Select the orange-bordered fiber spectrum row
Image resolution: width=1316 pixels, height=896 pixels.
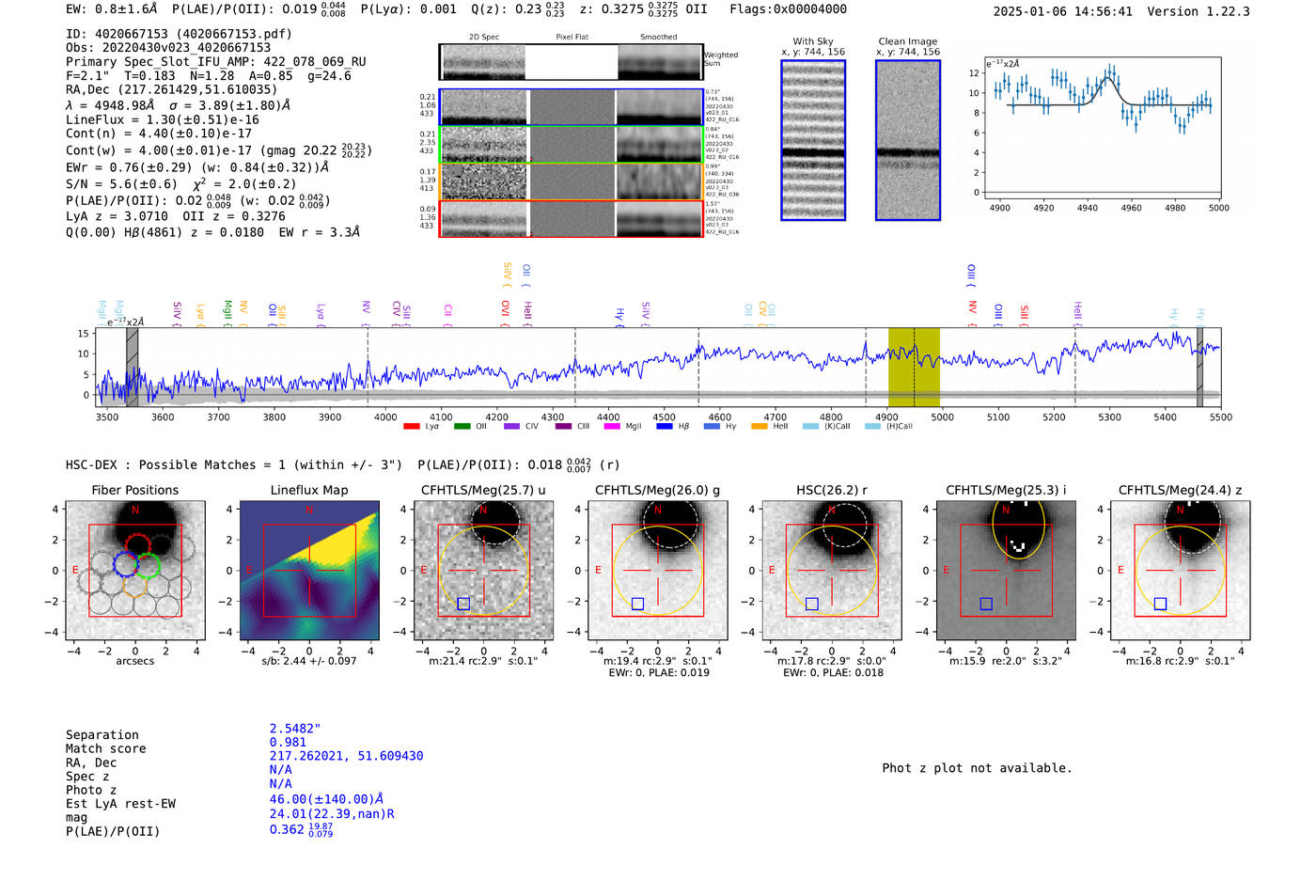pos(571,181)
